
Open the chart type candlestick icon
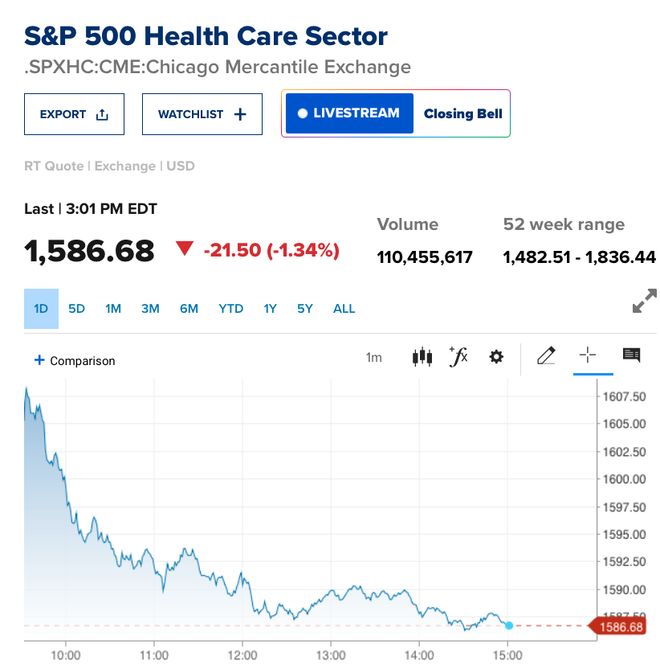tap(422, 357)
